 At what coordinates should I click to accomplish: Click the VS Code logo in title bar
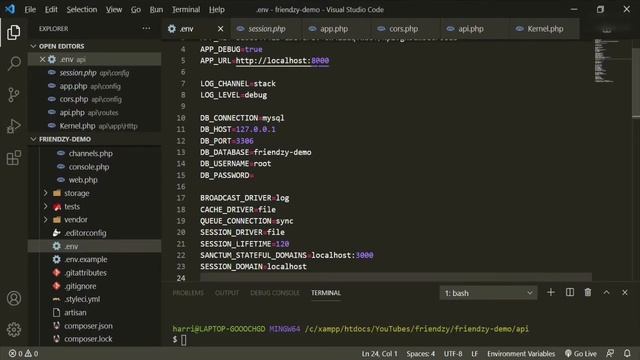pos(10,9)
